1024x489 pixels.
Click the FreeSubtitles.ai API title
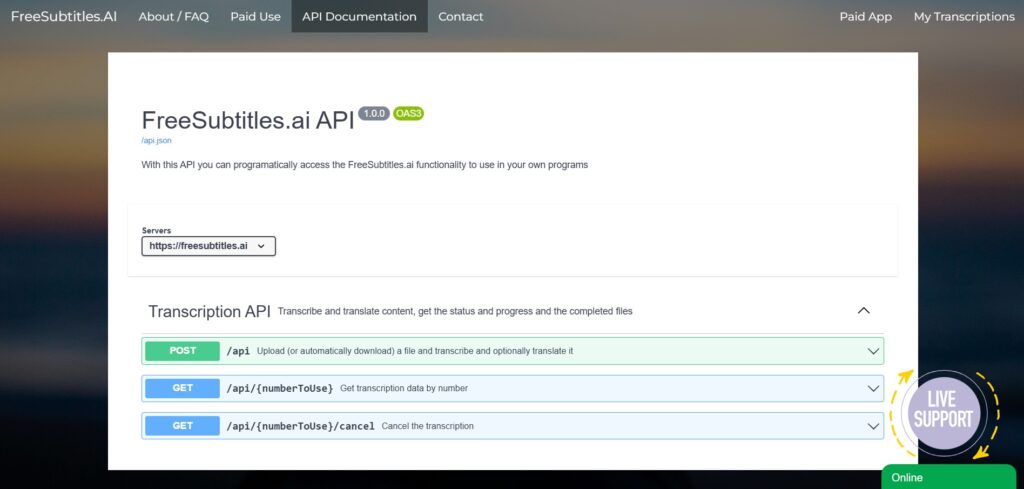tap(248, 120)
